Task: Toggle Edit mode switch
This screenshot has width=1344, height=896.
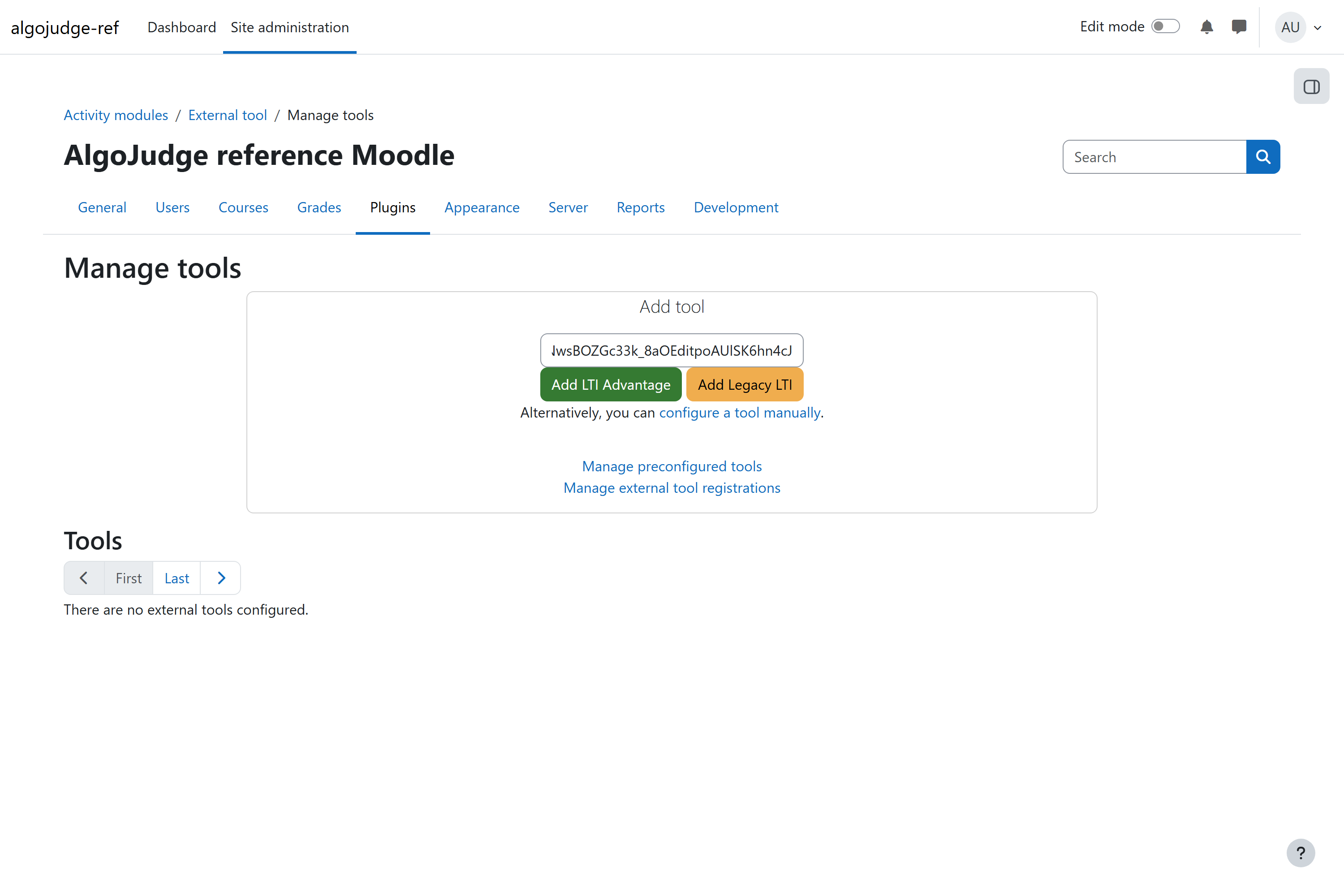Action: (1166, 26)
